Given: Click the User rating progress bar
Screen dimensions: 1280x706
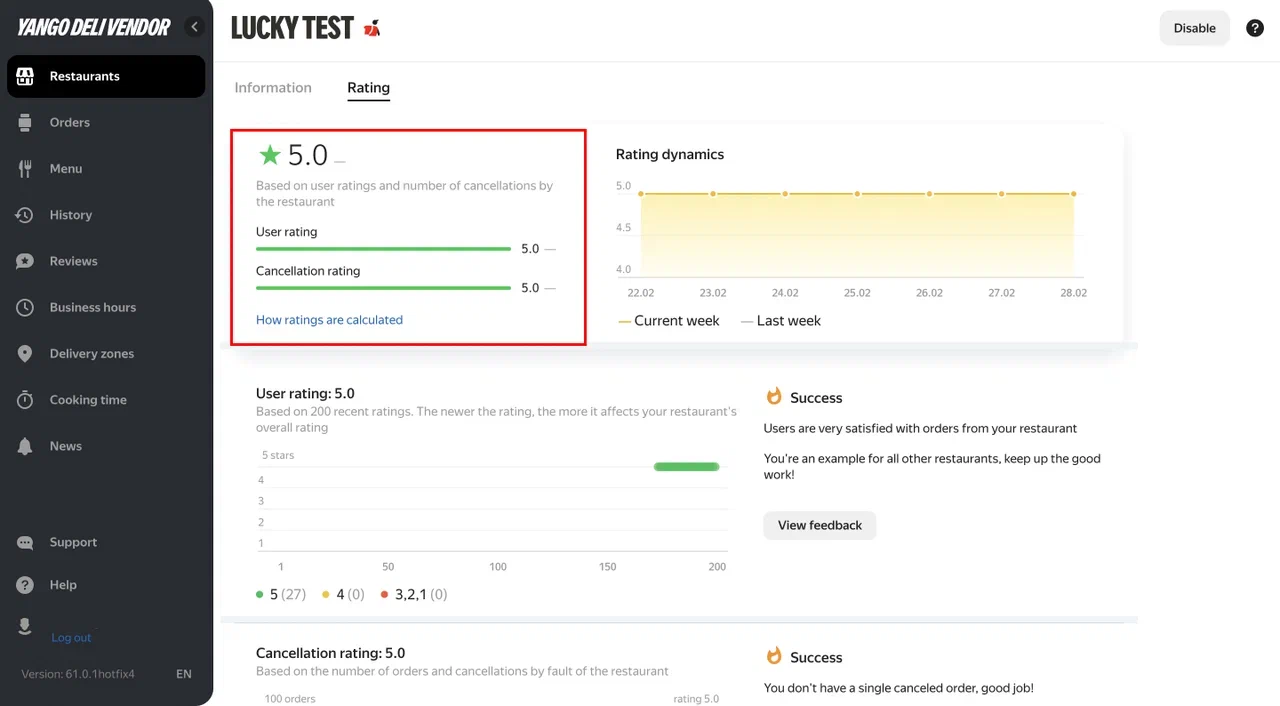Looking at the screenshot, I should click(383, 249).
